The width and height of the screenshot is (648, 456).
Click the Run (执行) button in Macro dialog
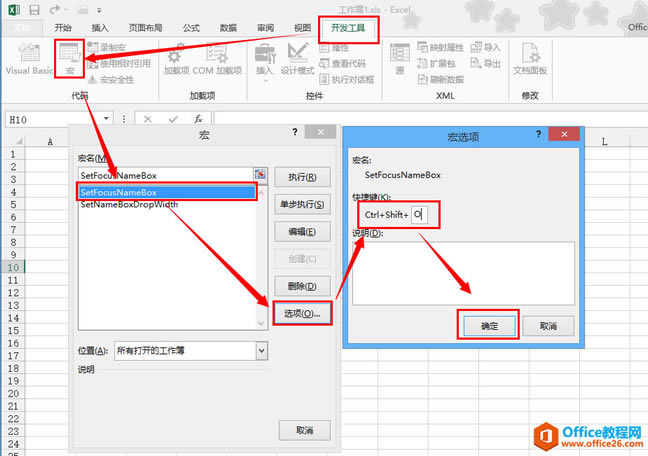pos(303,177)
